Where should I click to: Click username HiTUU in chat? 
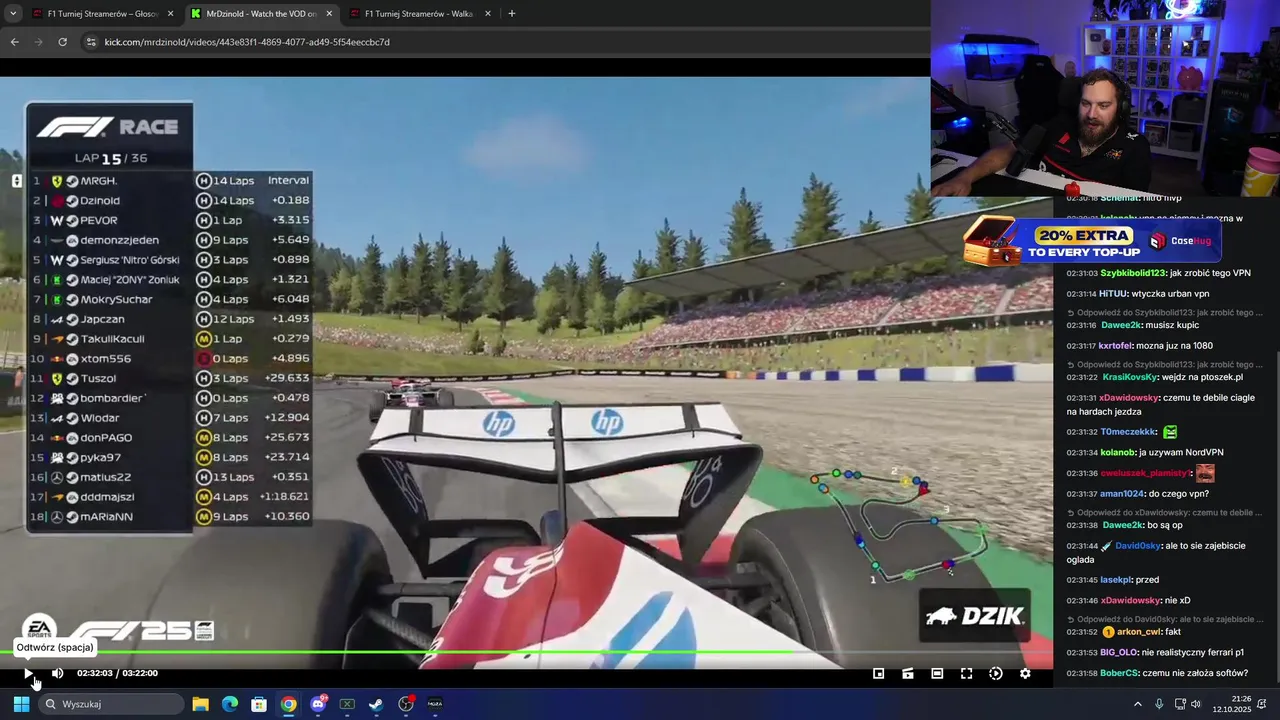(1113, 294)
